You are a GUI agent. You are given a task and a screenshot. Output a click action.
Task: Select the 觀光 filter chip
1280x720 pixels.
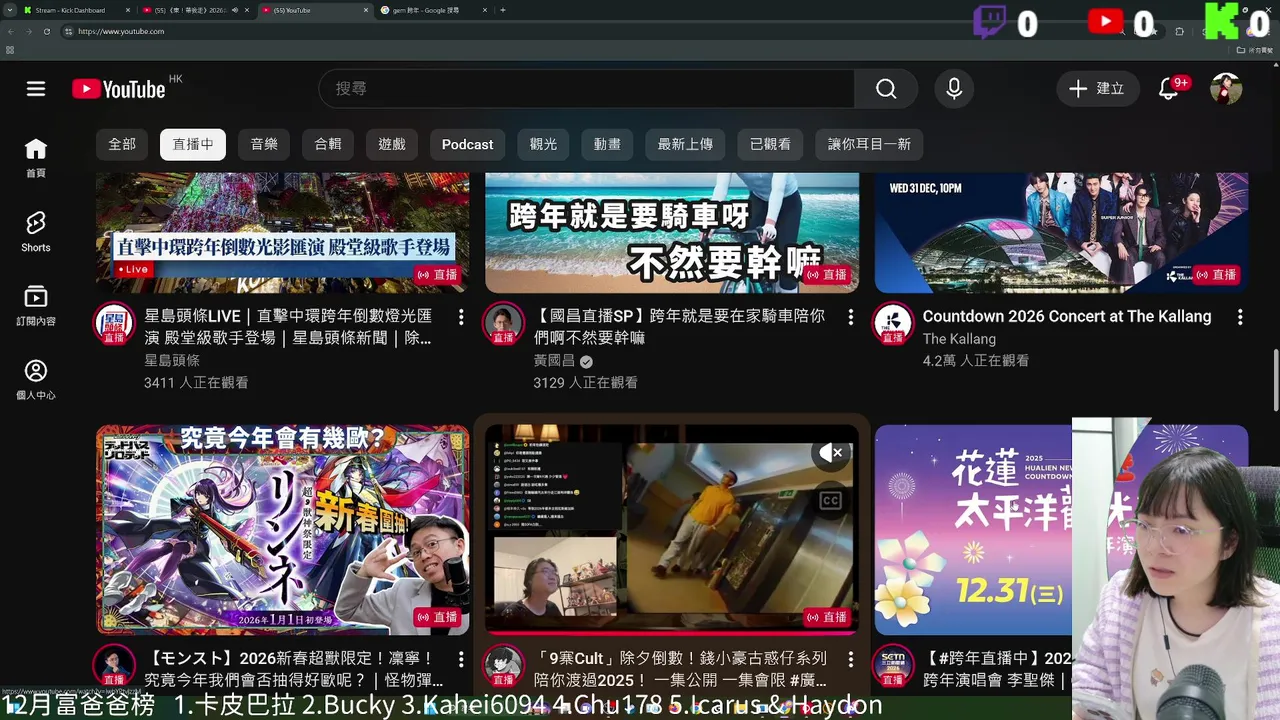tap(544, 144)
